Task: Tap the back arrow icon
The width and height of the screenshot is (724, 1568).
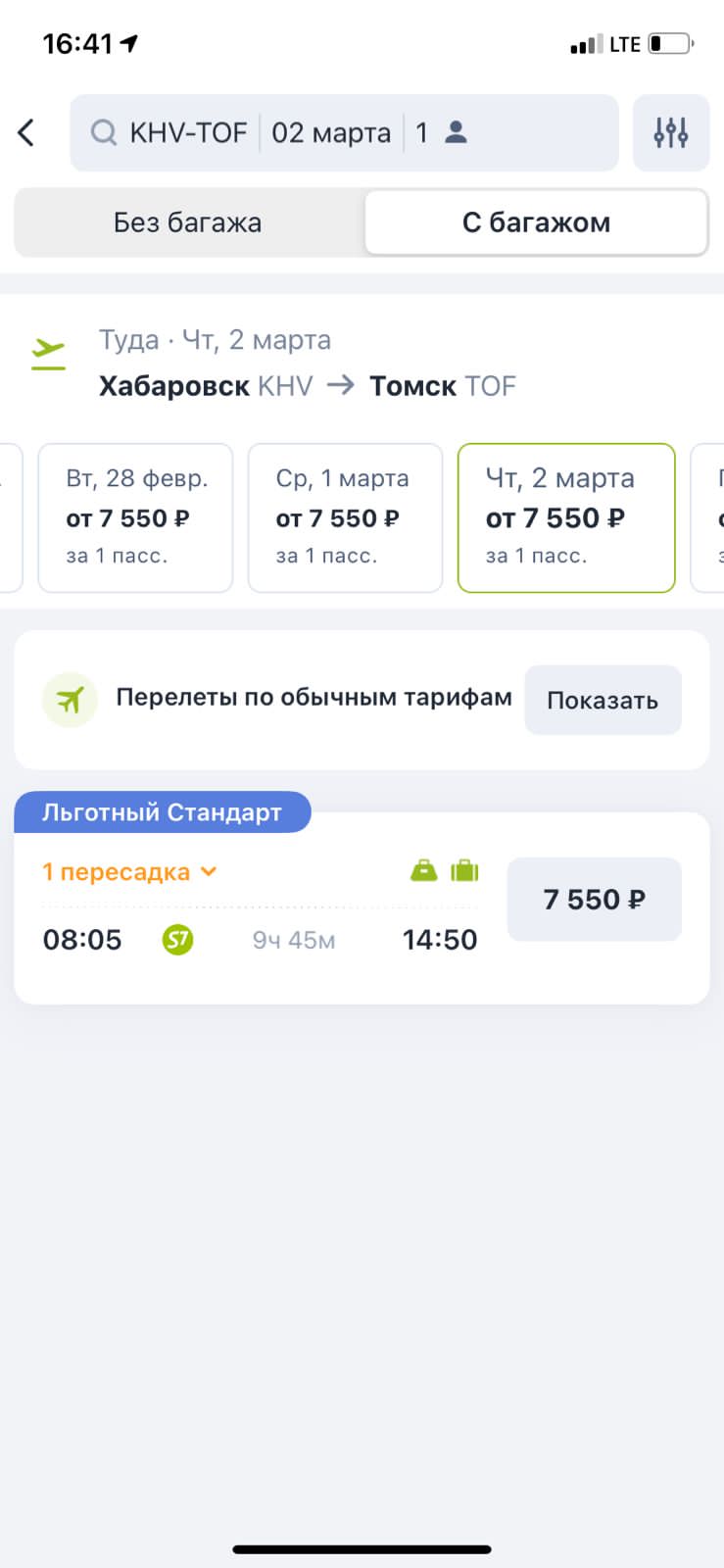Action: [26, 132]
